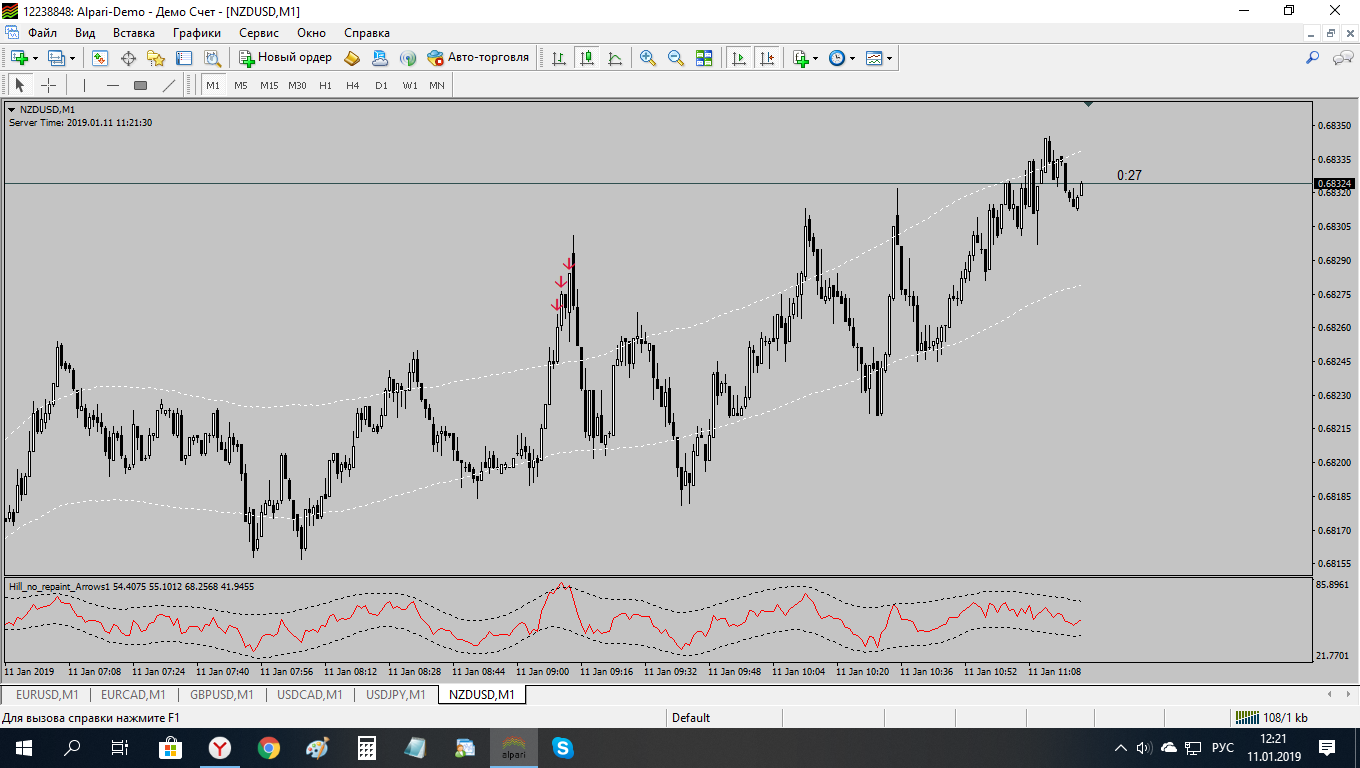Switch to the USDJPY,M1 chart tab
The image size is (1360, 768).
pos(396,694)
